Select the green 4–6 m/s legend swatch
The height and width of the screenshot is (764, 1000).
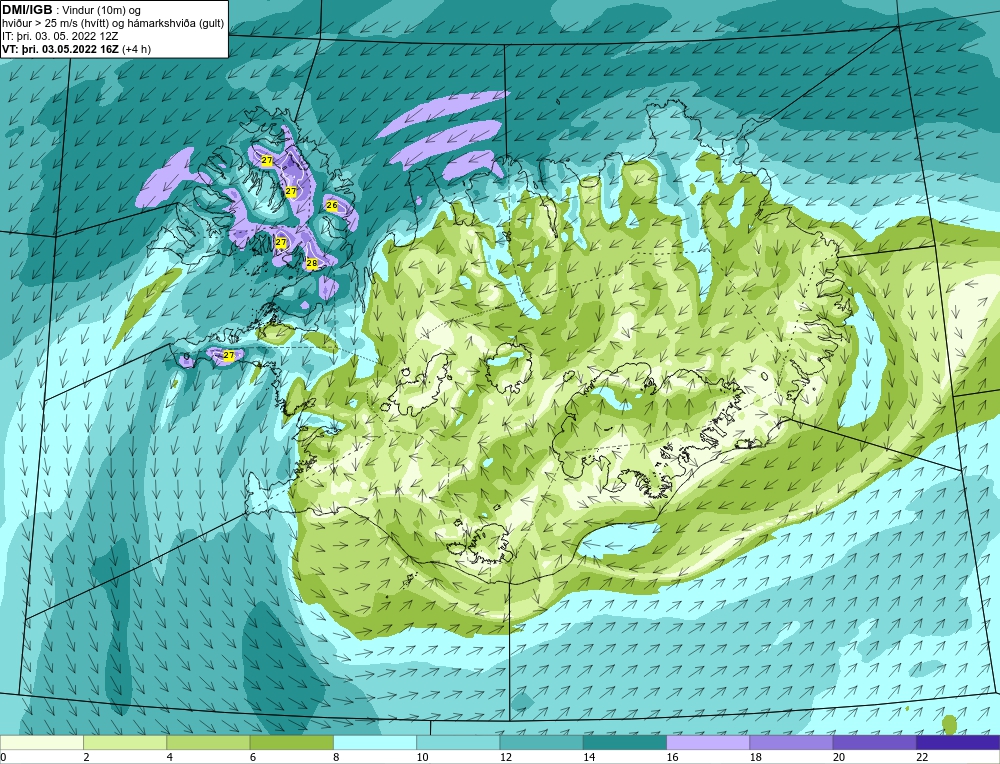pos(209,742)
